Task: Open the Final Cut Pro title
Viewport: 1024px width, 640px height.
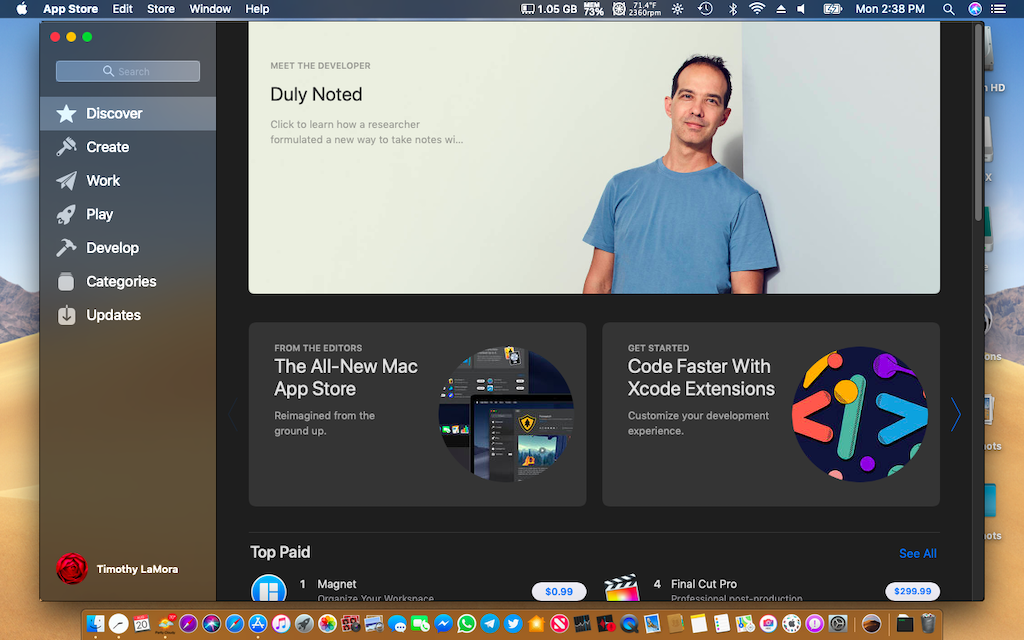Action: [704, 584]
